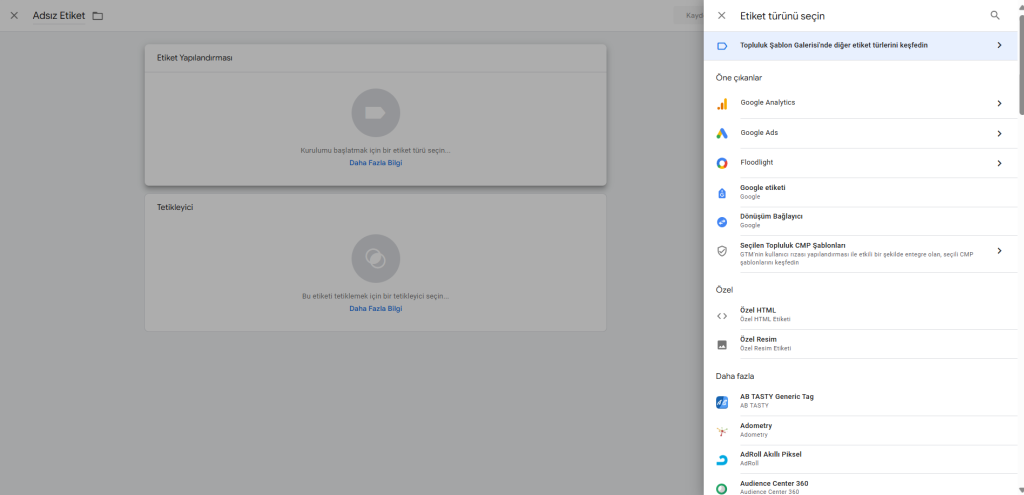Viewport: 1024px width, 495px height.
Task: Click the Google Analytics bar-chart icon
Action: tap(722, 104)
